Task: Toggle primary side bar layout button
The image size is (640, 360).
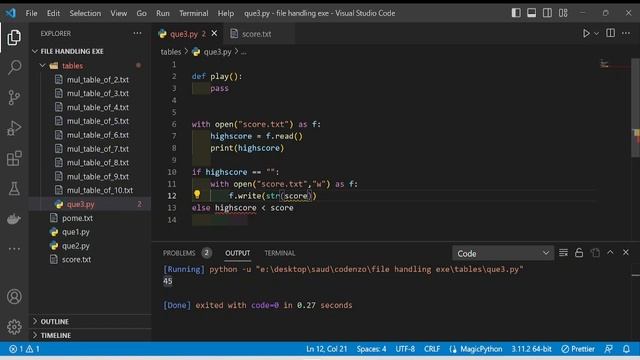Action: click(x=516, y=13)
